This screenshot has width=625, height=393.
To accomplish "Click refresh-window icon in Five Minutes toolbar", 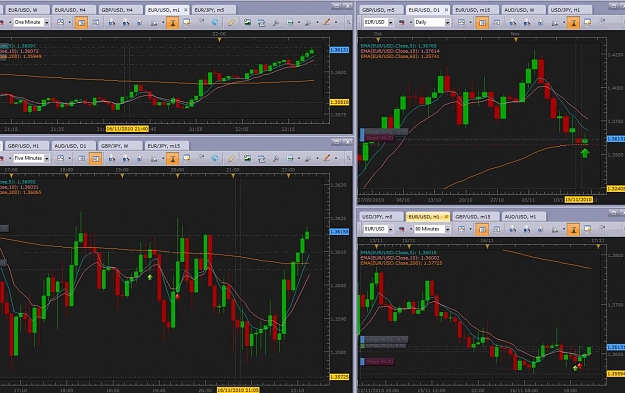I will pyautogui.click(x=261, y=158).
